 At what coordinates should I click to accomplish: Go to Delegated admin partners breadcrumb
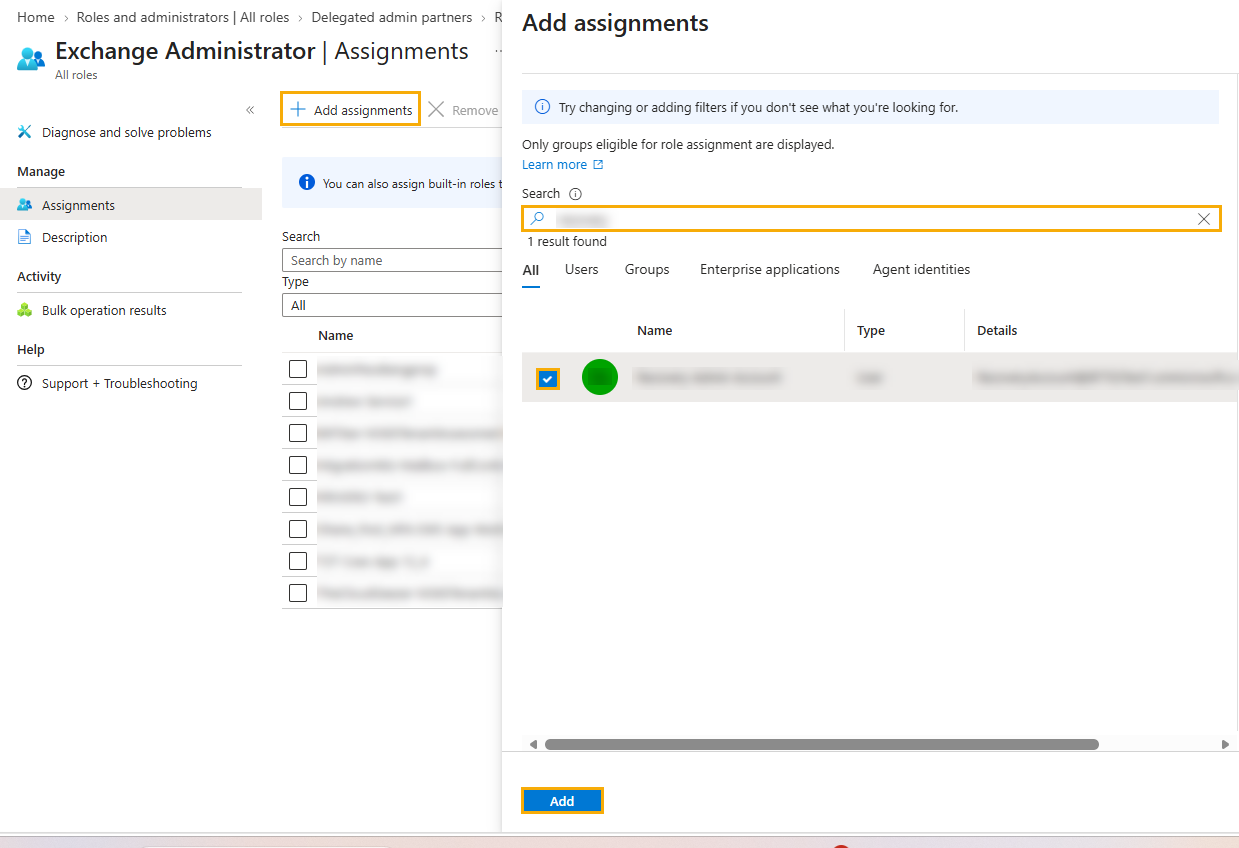392,17
